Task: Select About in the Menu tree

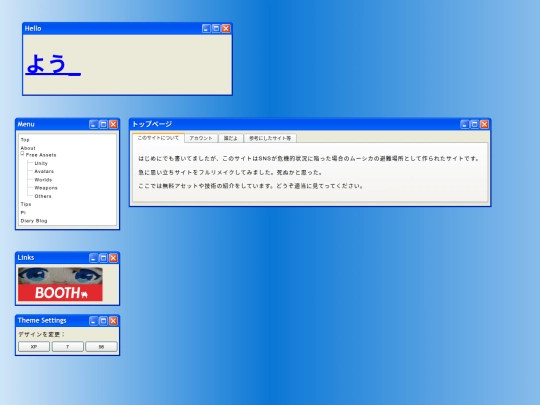Action: coord(28,148)
